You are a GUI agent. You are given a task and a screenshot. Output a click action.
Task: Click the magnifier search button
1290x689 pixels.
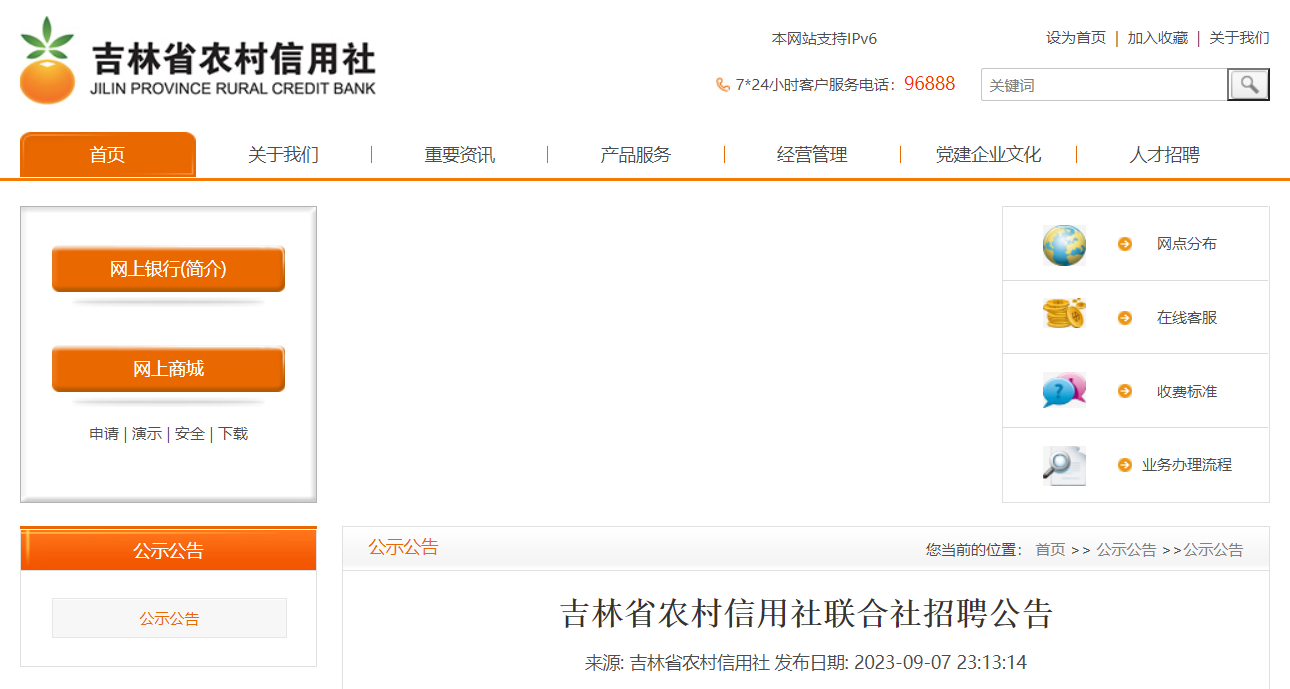(1248, 85)
